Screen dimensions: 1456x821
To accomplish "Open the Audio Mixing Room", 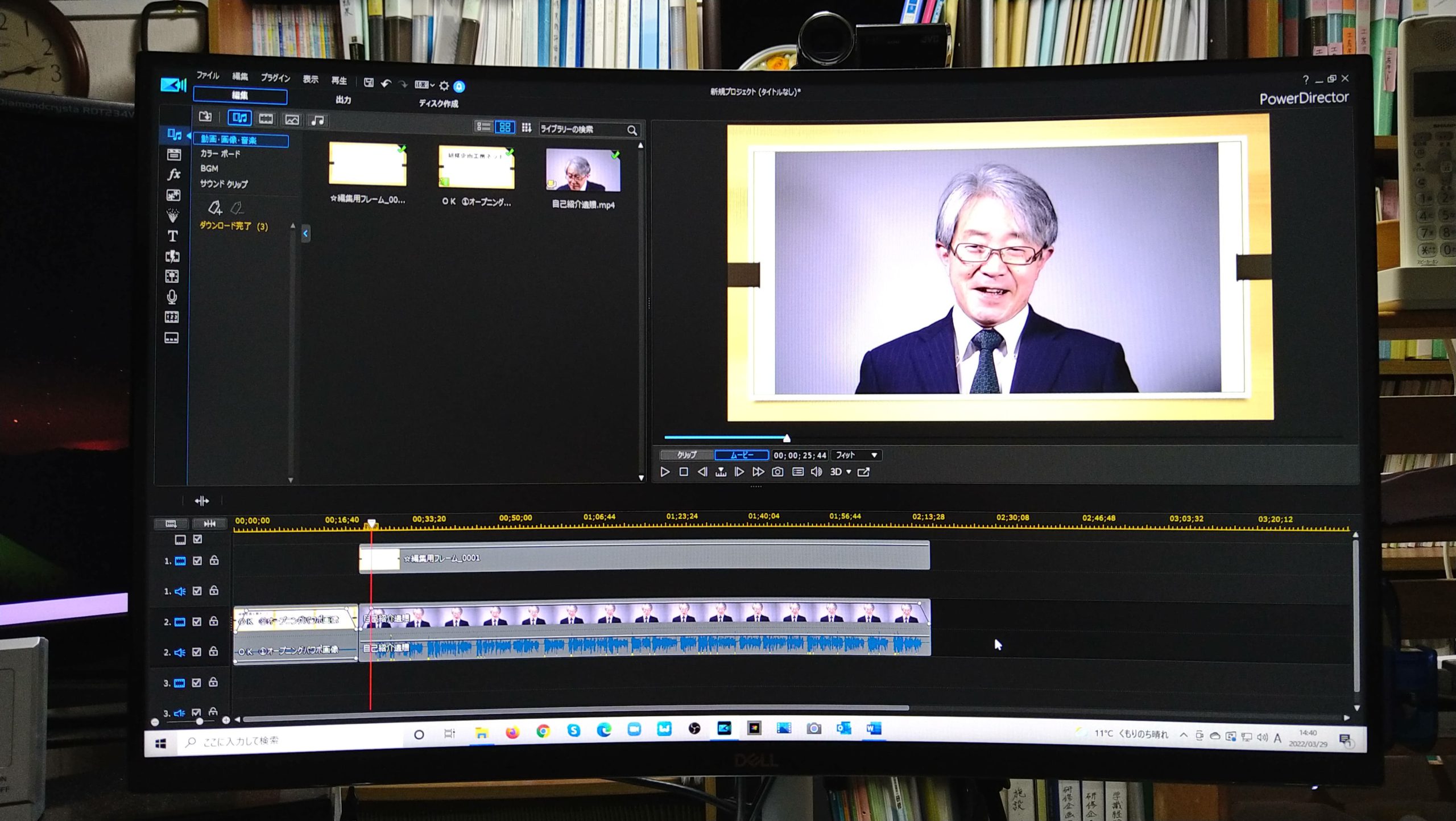I will 172,277.
